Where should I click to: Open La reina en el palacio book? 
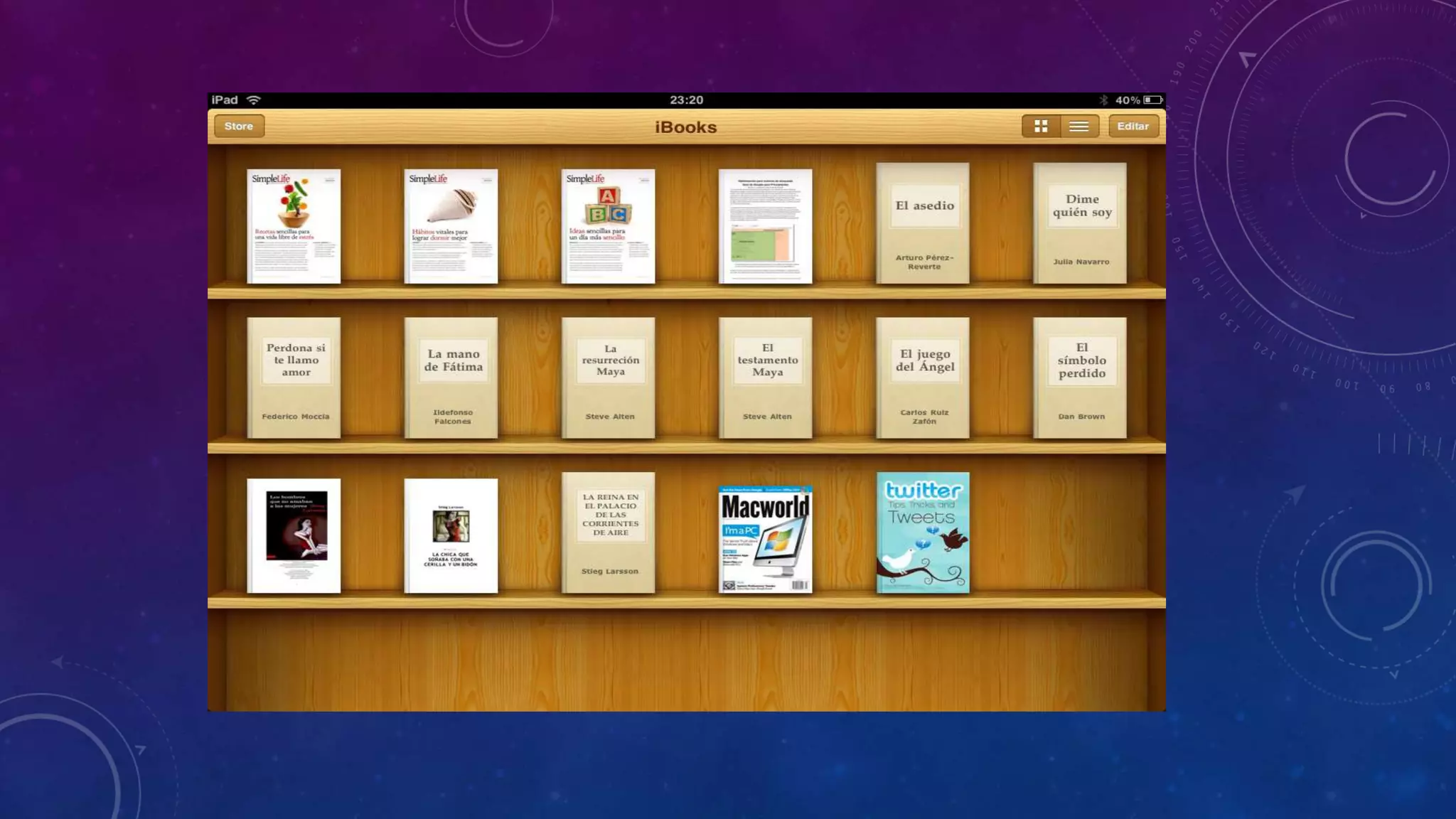[x=608, y=532]
